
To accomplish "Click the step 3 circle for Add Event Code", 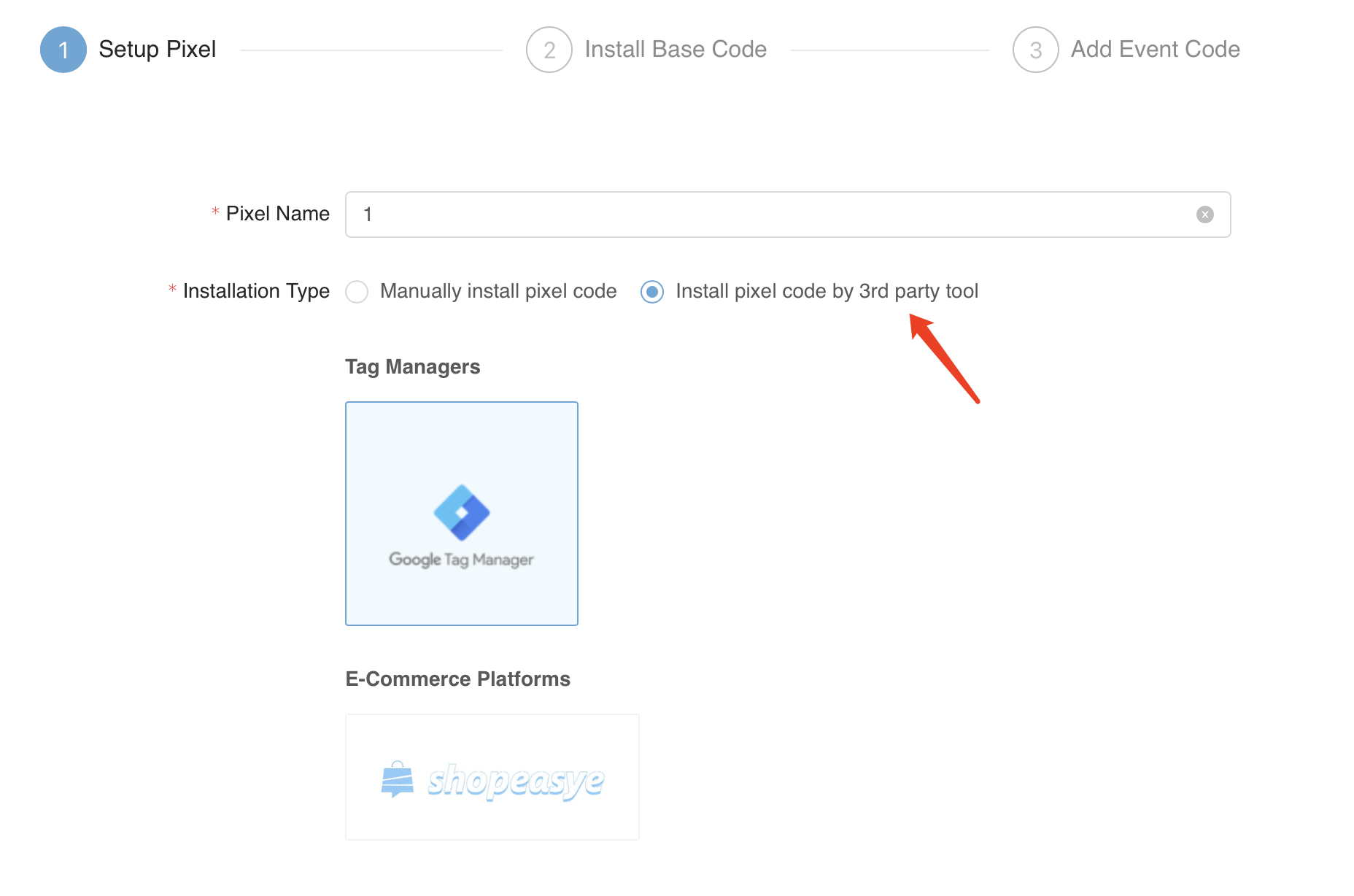I will click(1035, 50).
